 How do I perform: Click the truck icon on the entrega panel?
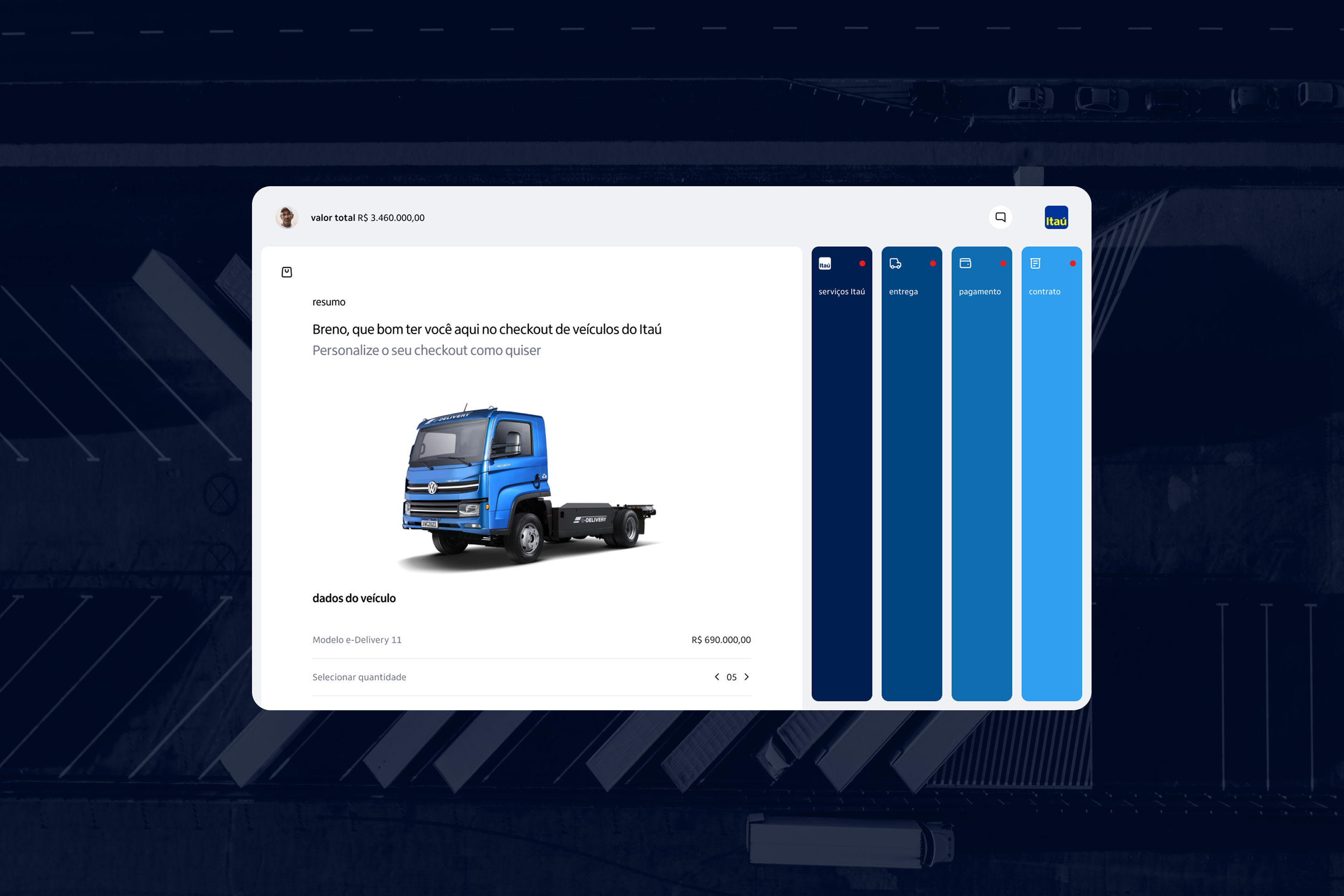895,263
